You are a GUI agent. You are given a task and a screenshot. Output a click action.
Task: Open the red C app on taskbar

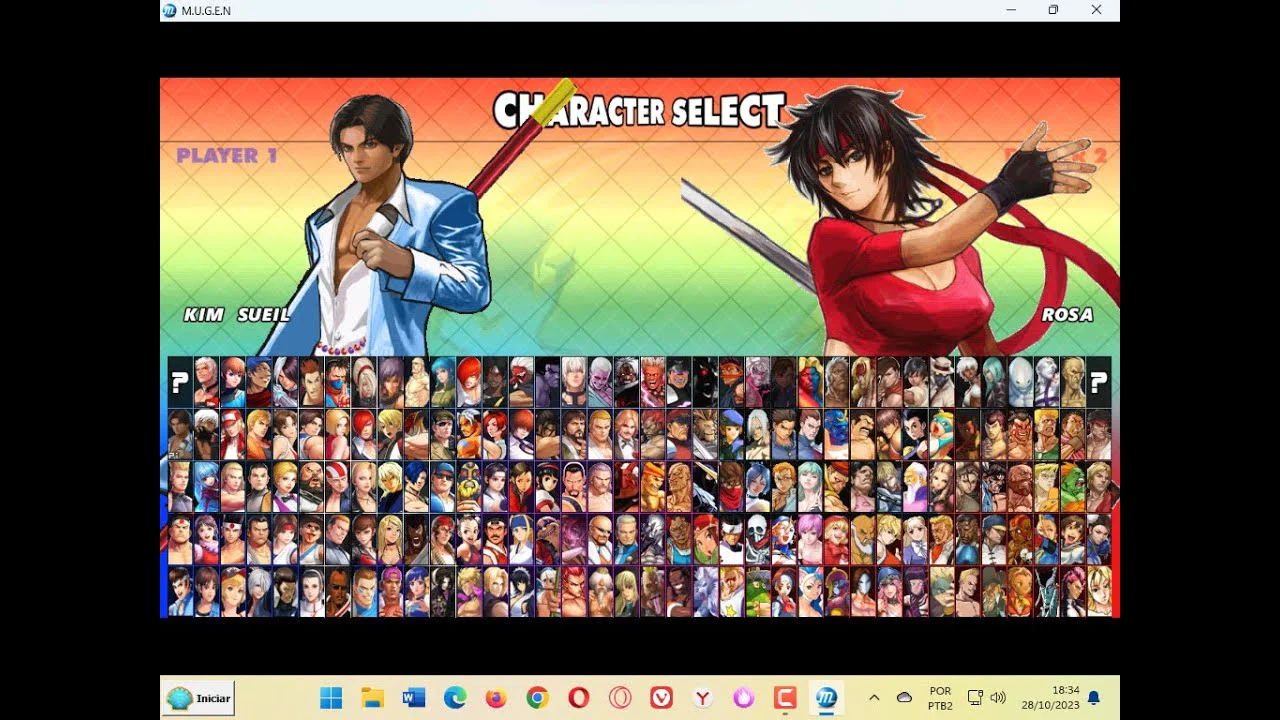click(785, 698)
